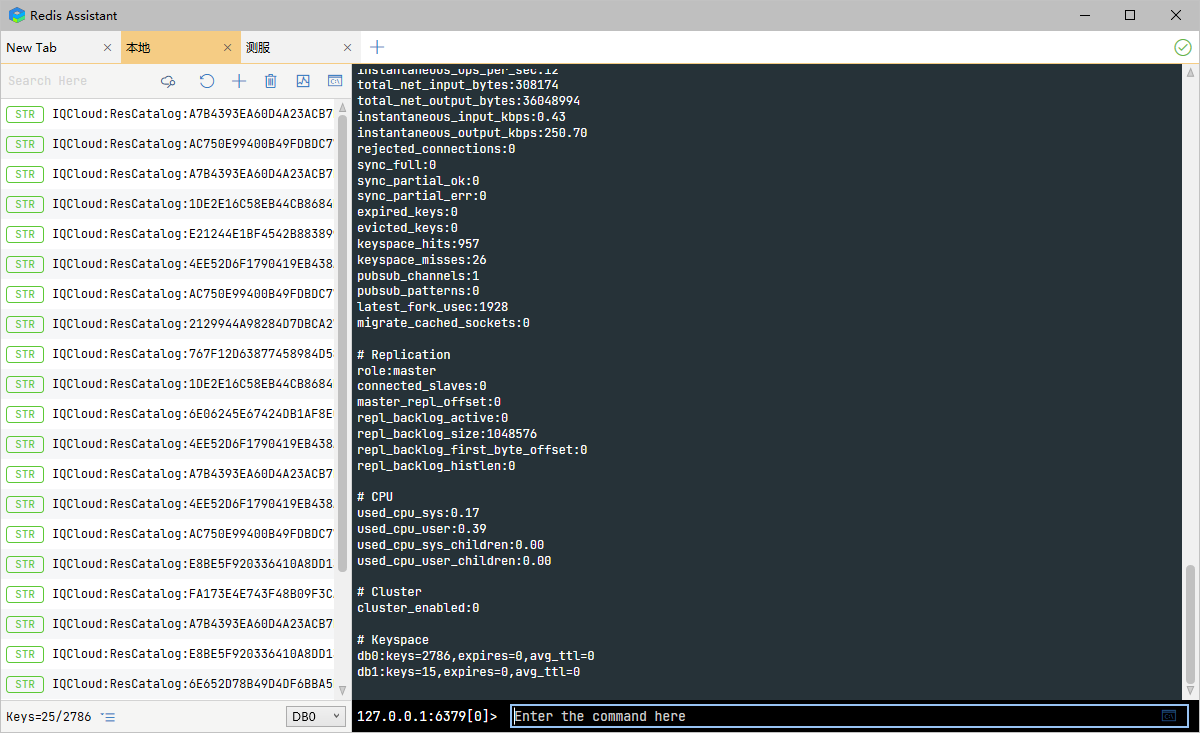Click the Keys=25/2786 status text
This screenshot has width=1200, height=733.
tap(49, 717)
